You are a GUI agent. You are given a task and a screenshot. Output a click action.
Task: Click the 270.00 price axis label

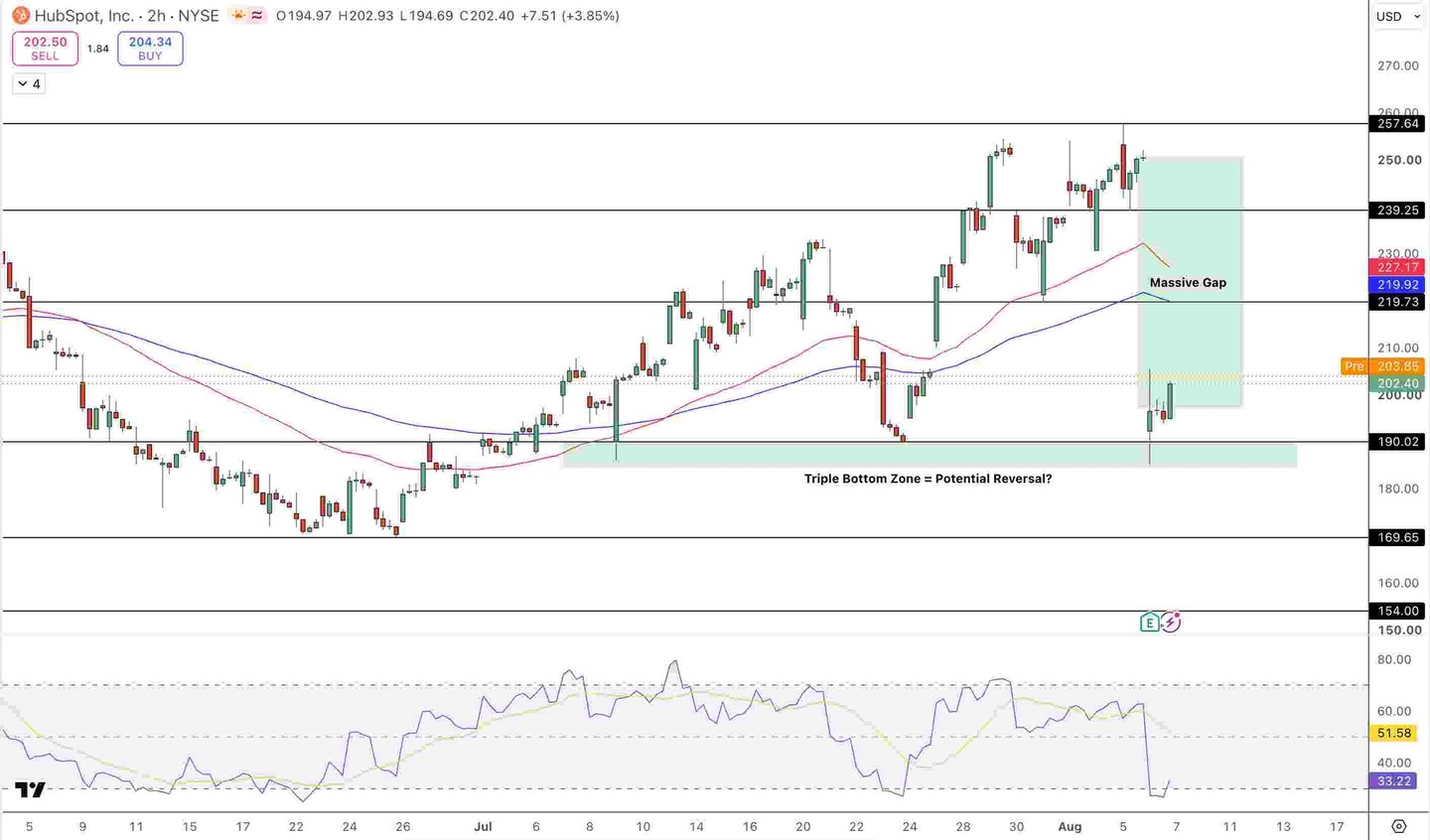(1398, 66)
